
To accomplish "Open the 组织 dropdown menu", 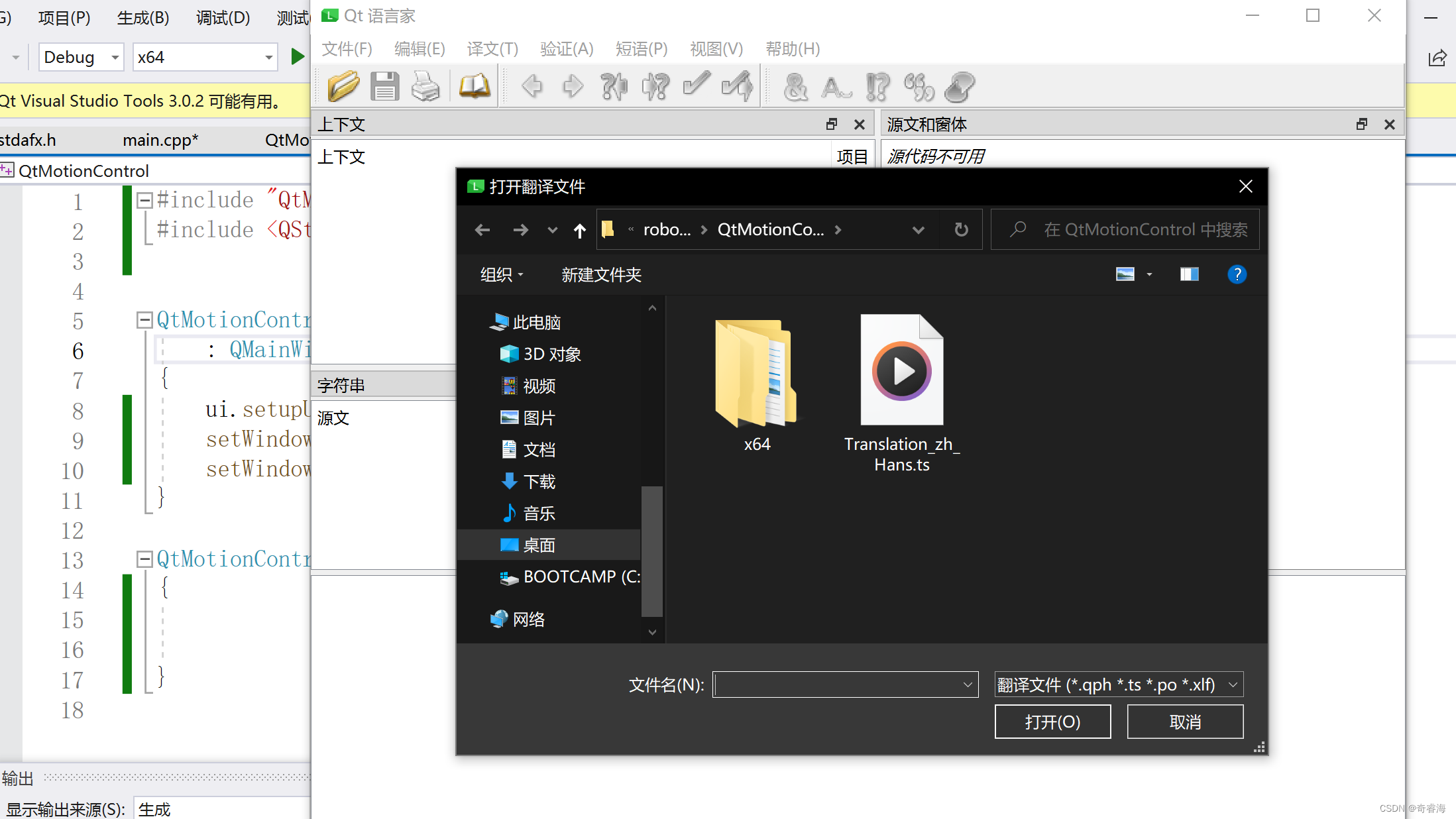I will click(x=502, y=274).
